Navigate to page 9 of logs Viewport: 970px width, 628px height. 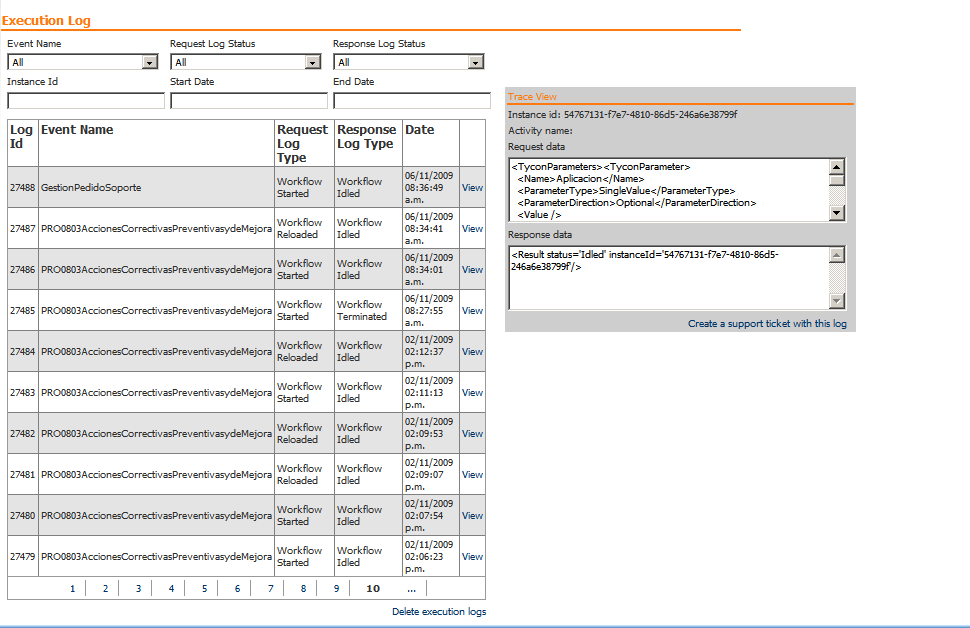click(336, 589)
